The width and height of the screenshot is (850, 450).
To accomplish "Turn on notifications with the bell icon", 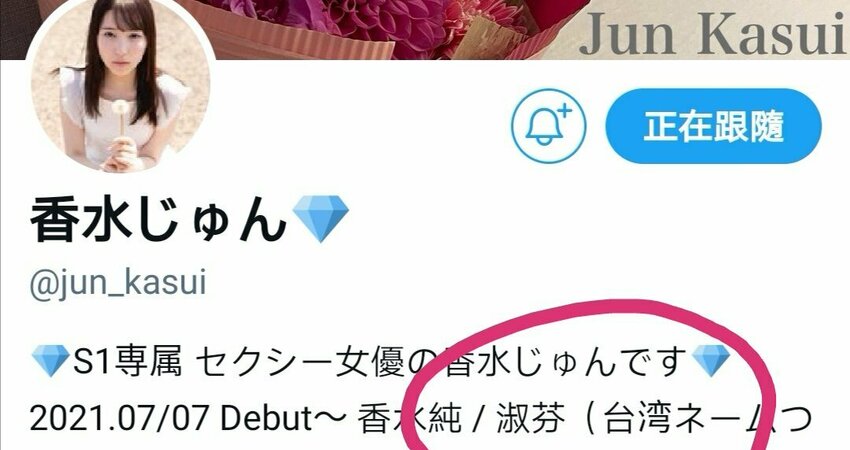I will click(549, 126).
